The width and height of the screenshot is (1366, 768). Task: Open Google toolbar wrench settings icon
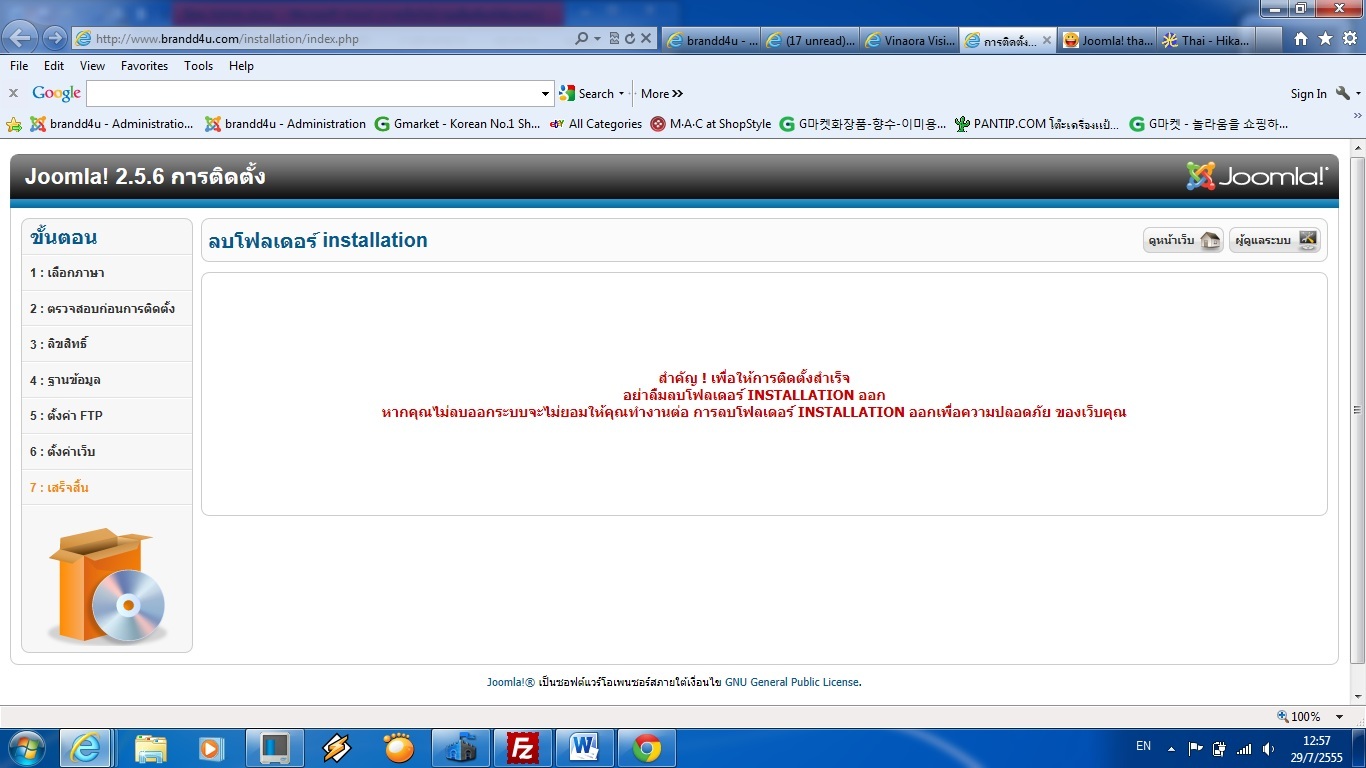pyautogui.click(x=1343, y=93)
